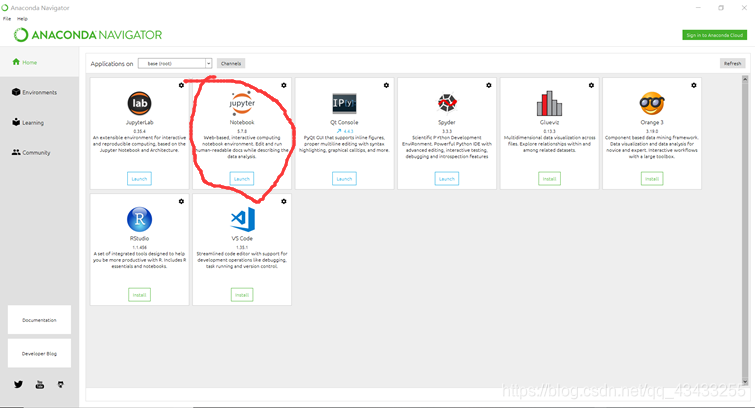755x409 pixels.
Task: Launch Qt Console
Action: point(344,179)
